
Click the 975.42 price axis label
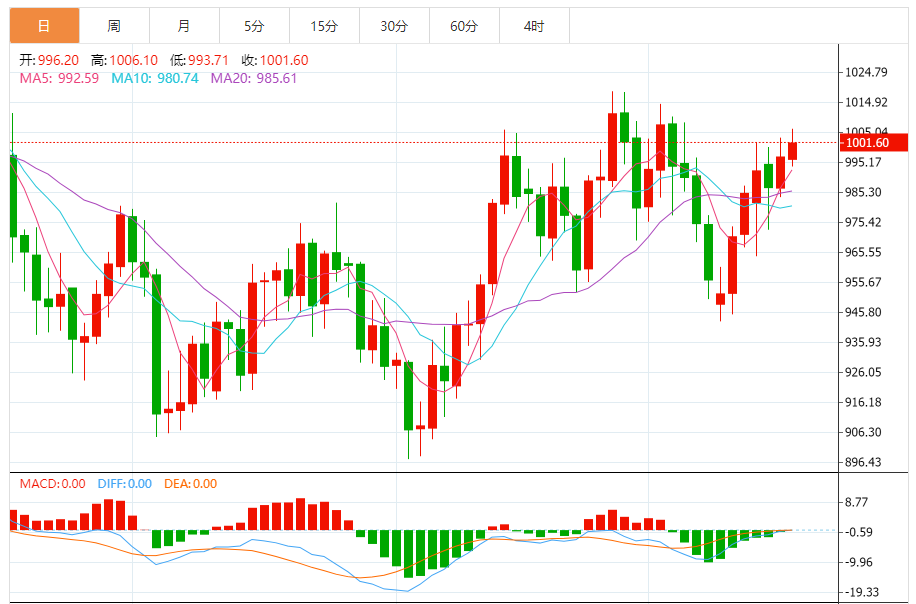(863, 222)
